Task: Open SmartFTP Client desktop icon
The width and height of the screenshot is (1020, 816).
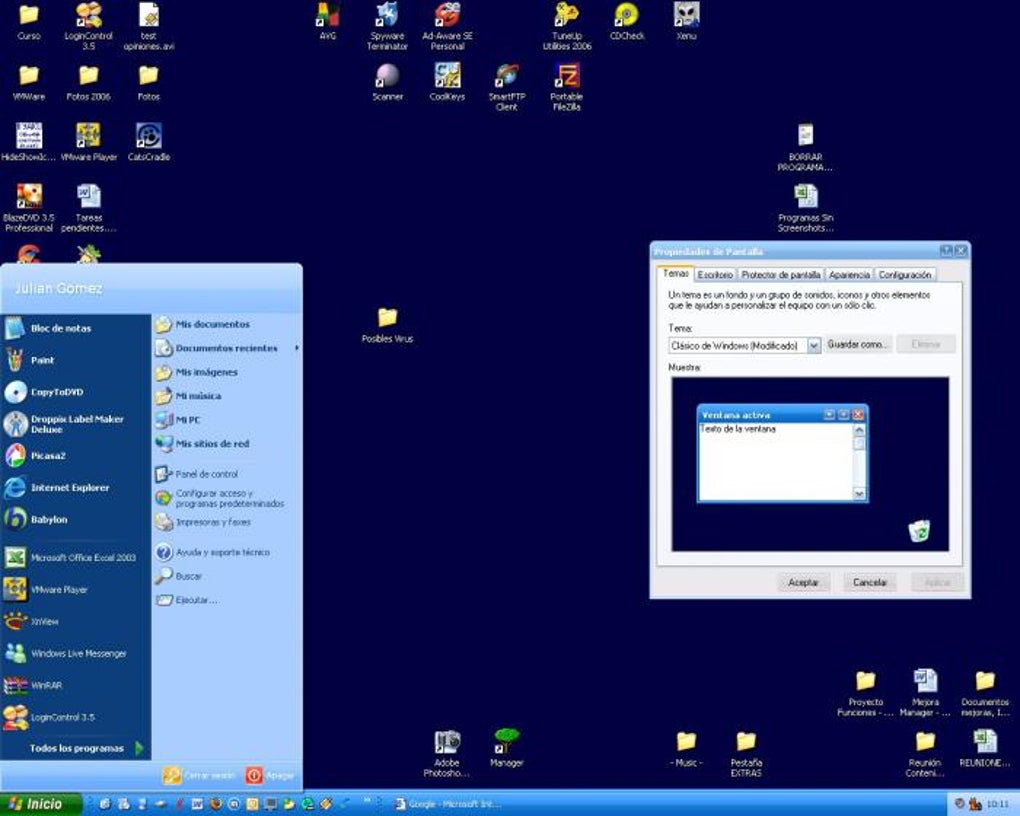Action: [x=507, y=87]
